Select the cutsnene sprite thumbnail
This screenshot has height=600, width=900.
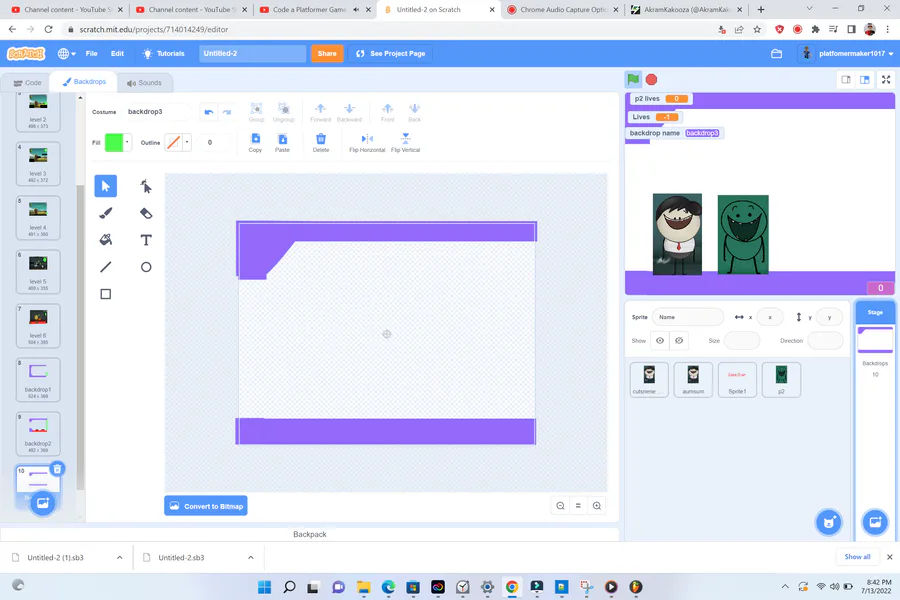(x=649, y=380)
